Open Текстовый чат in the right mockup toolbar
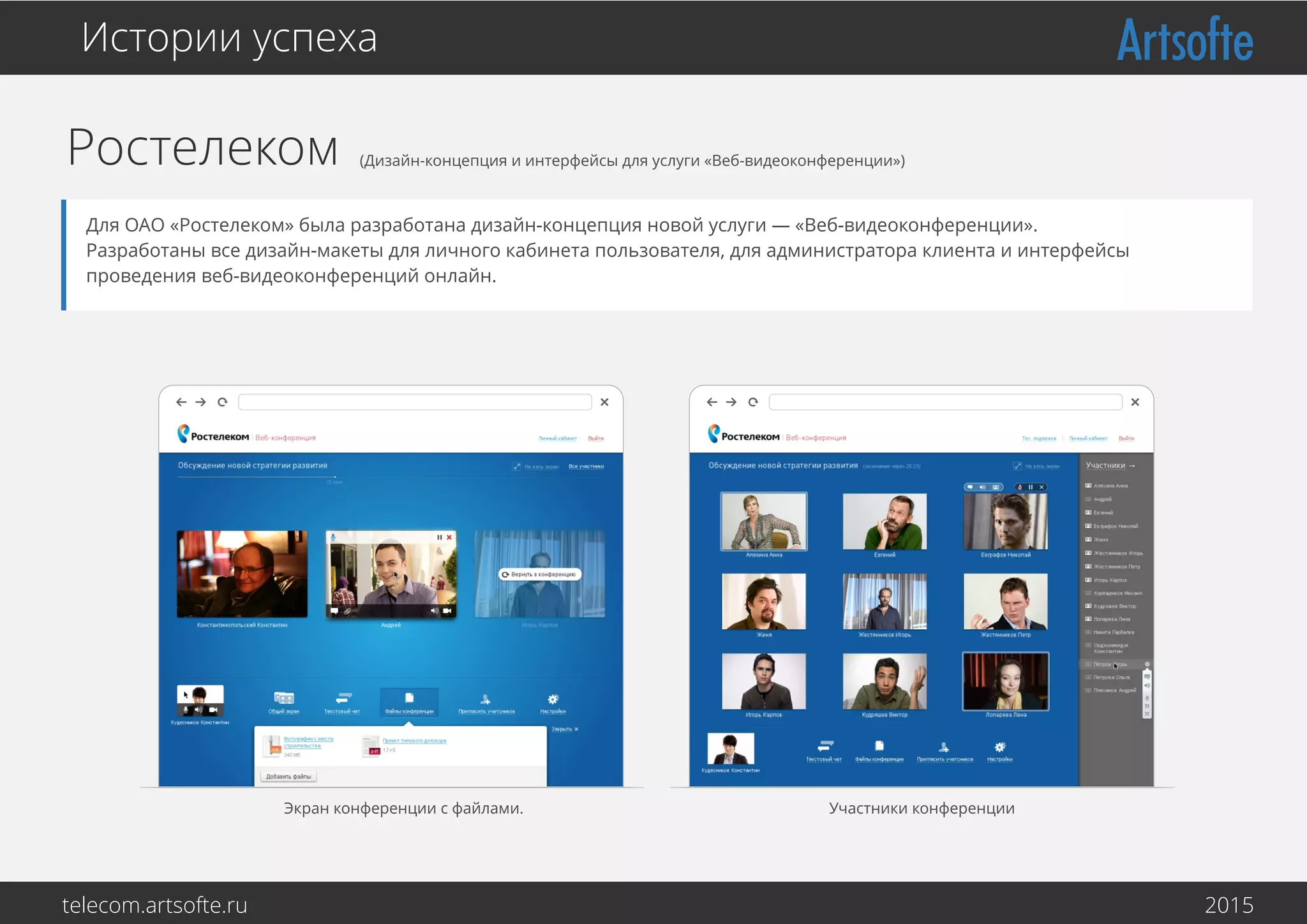 pos(824,751)
